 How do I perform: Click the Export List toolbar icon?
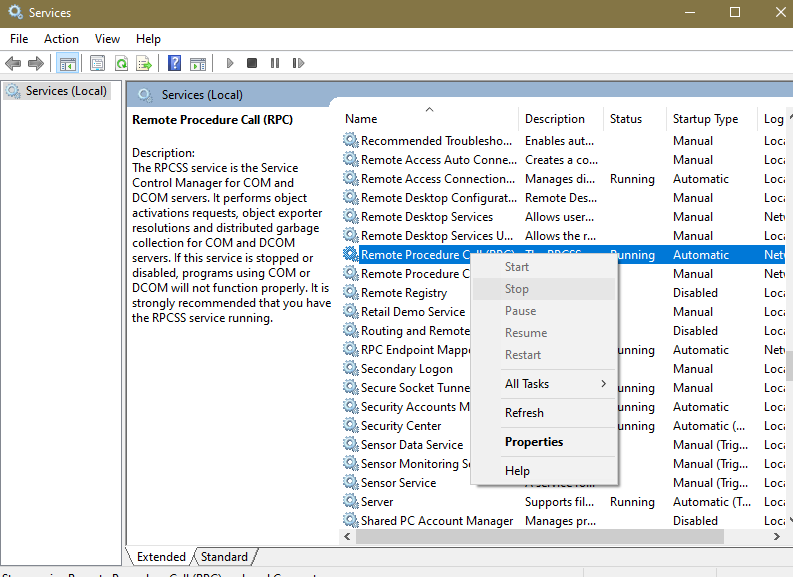(x=144, y=63)
